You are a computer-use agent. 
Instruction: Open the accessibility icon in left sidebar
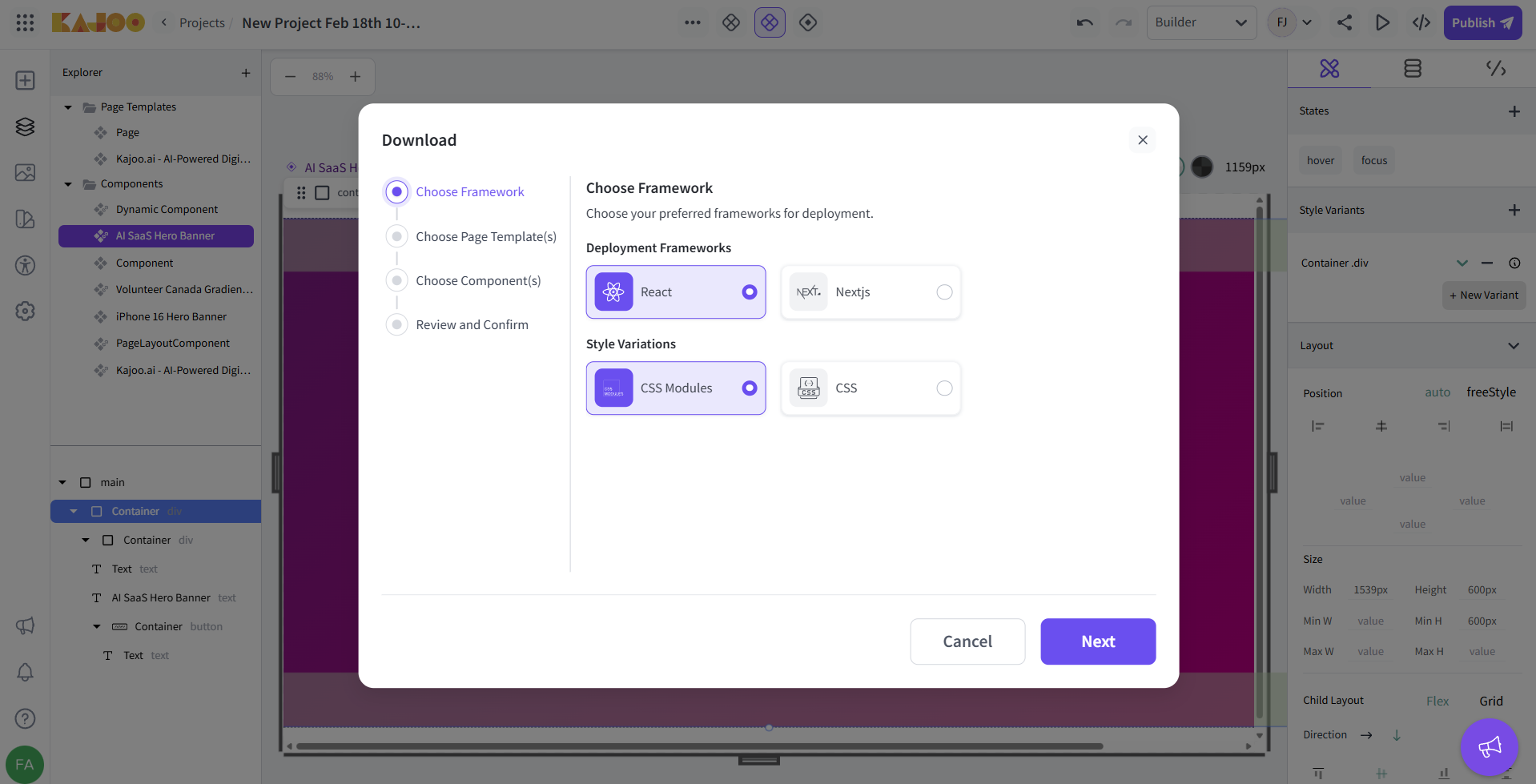pos(25,265)
